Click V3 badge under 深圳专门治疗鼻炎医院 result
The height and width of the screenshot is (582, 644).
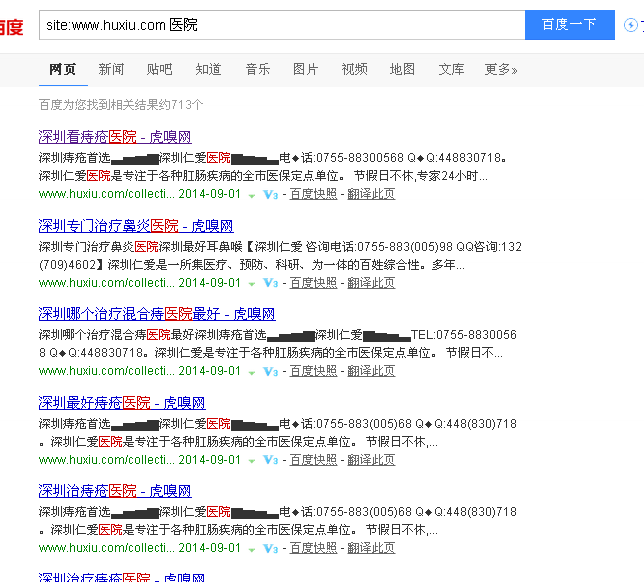click(x=270, y=283)
